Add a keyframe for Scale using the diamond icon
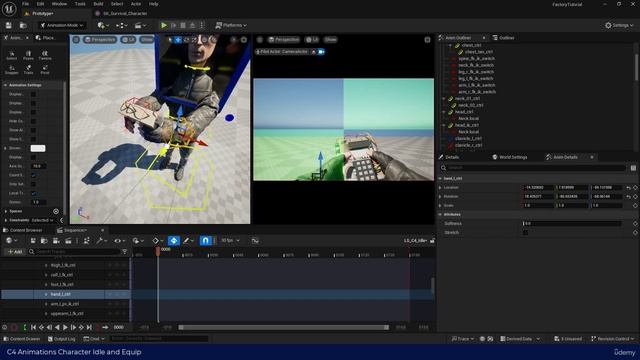 (x=635, y=206)
